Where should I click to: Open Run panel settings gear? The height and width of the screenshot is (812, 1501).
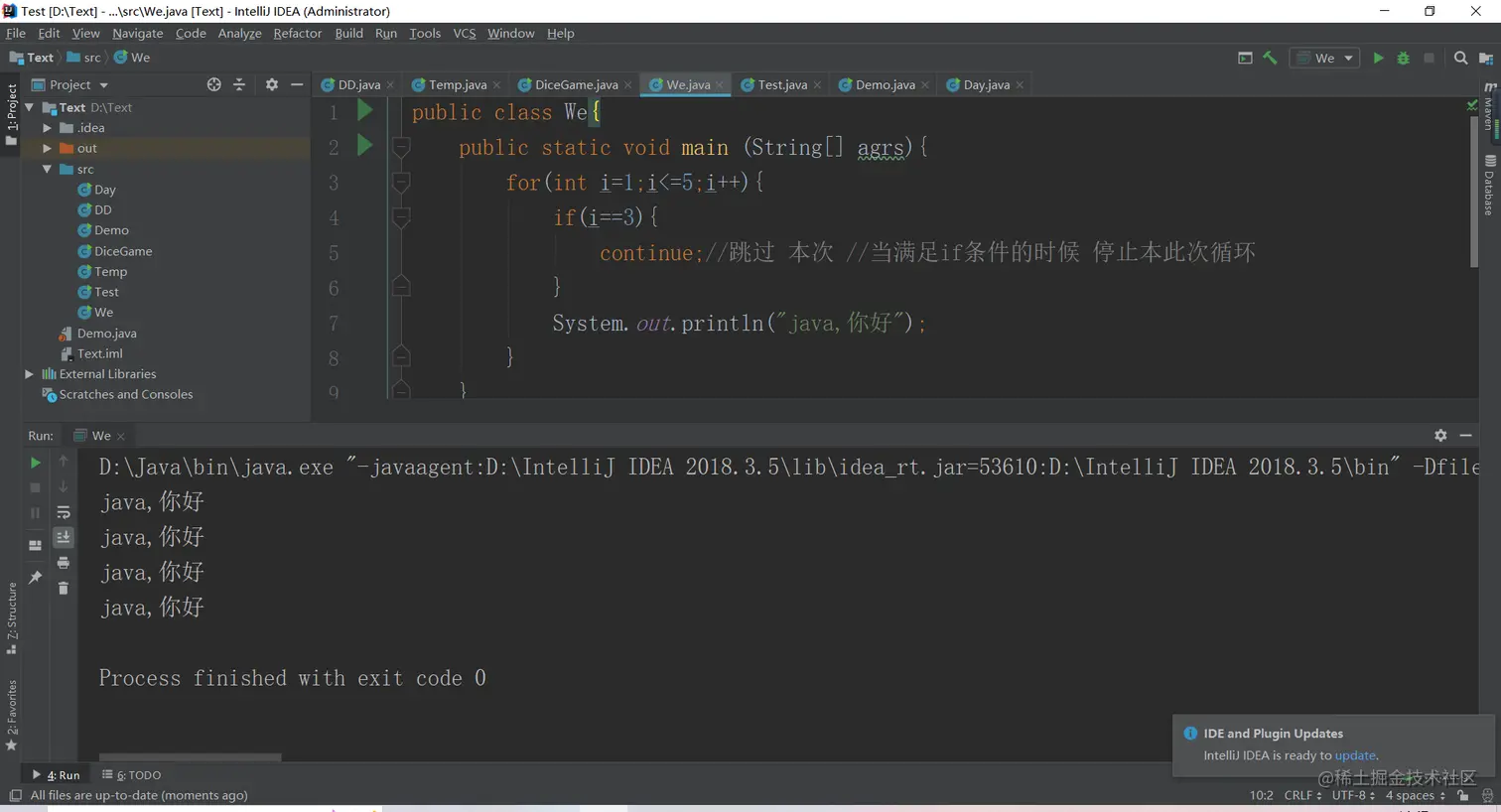pos(1440,436)
